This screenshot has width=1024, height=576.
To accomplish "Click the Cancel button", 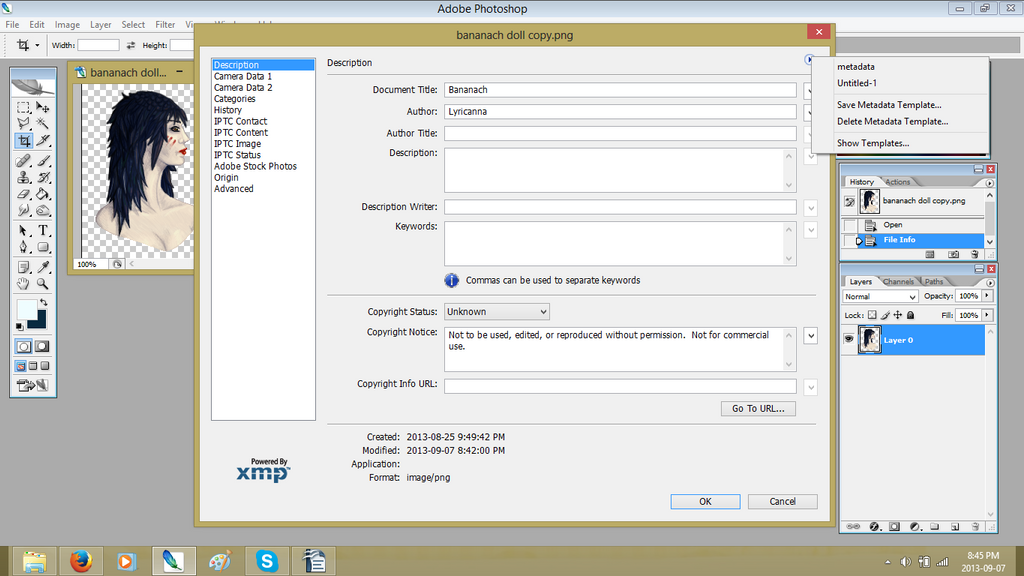I will (x=782, y=502).
